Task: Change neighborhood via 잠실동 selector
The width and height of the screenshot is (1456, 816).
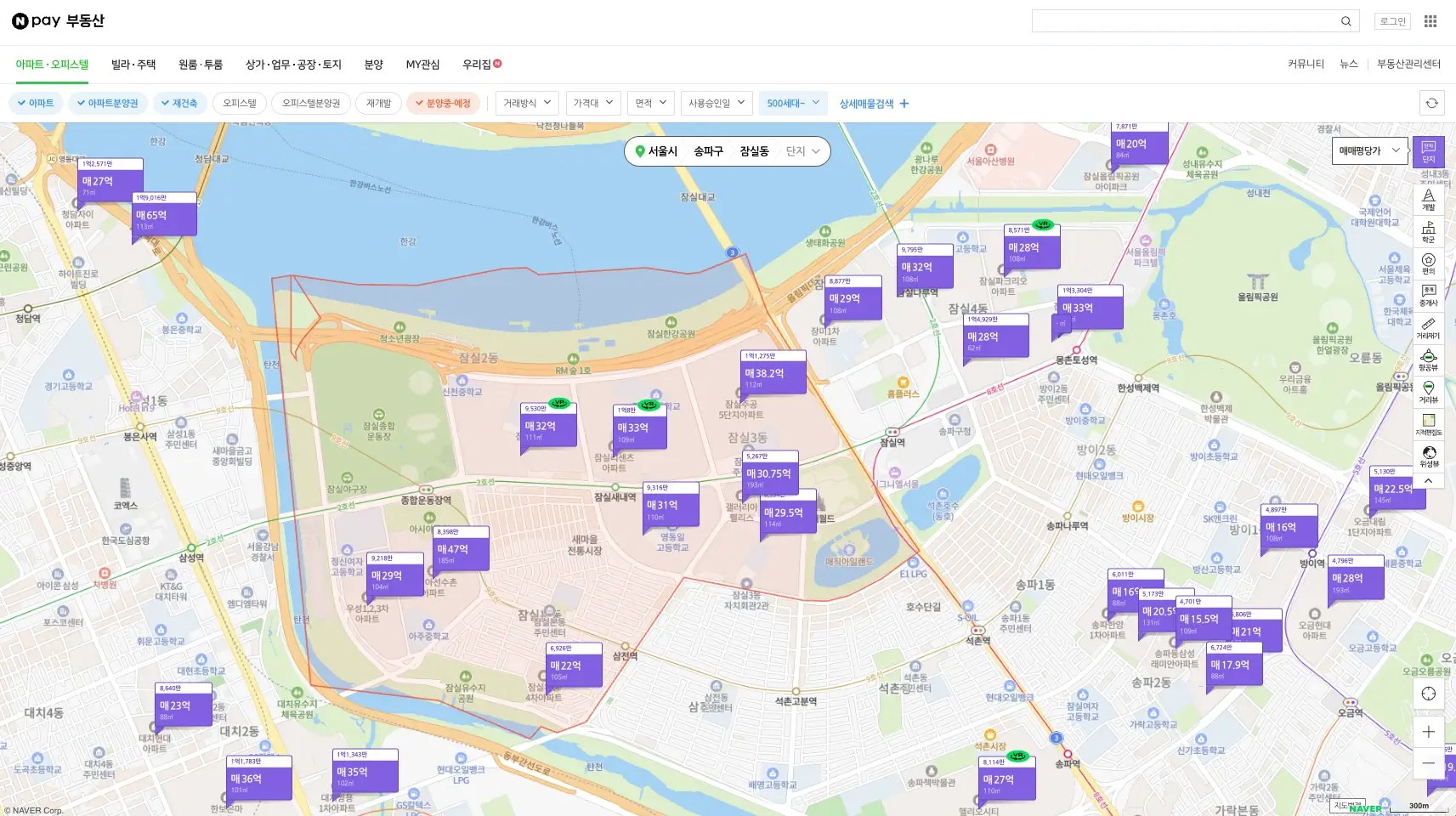Action: (x=754, y=151)
